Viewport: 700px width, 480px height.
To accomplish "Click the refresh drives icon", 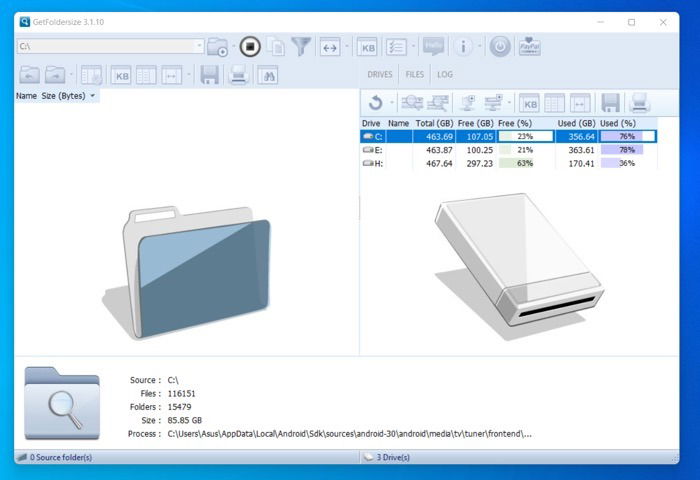I will (x=375, y=103).
